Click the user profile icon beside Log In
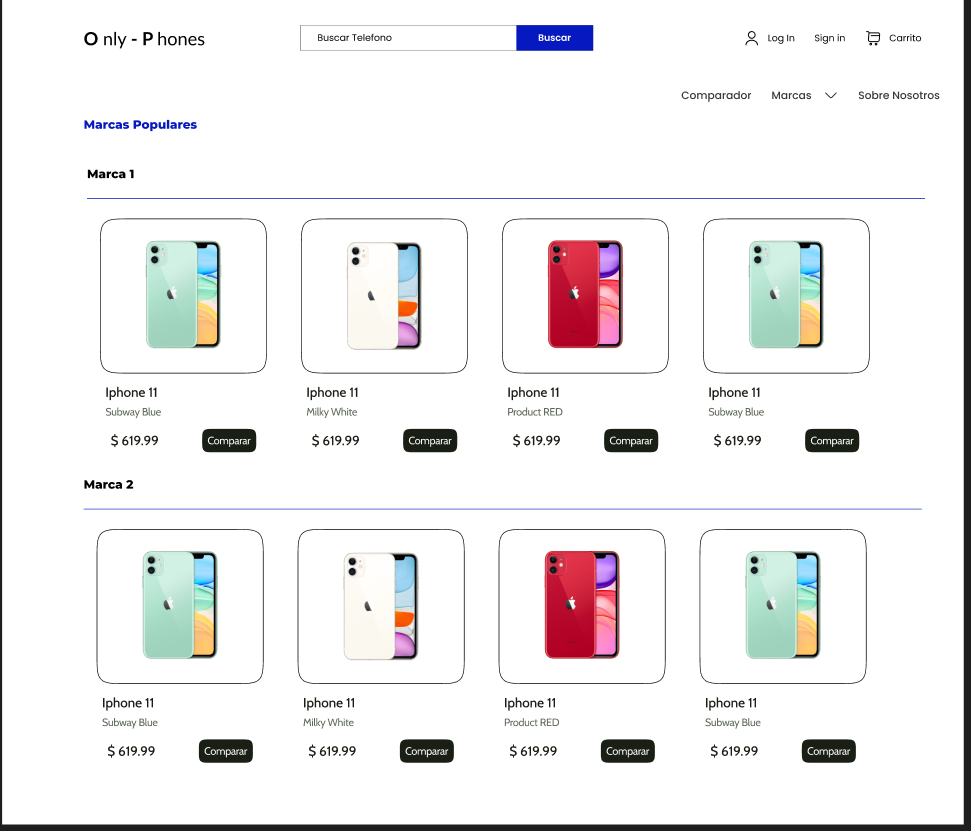The height and width of the screenshot is (831, 971). (x=751, y=37)
